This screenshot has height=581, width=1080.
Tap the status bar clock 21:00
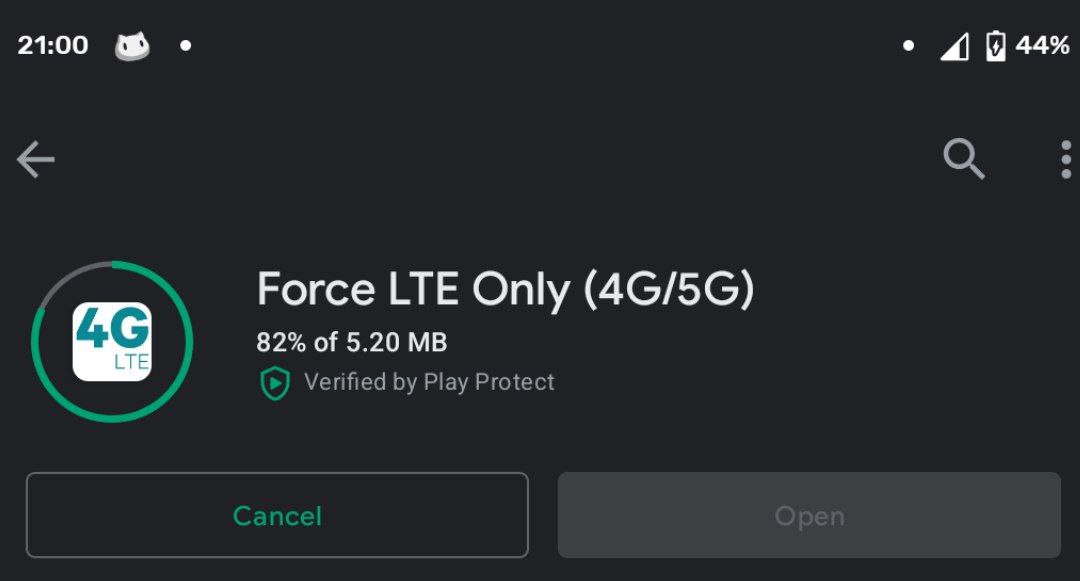pyautogui.click(x=53, y=45)
